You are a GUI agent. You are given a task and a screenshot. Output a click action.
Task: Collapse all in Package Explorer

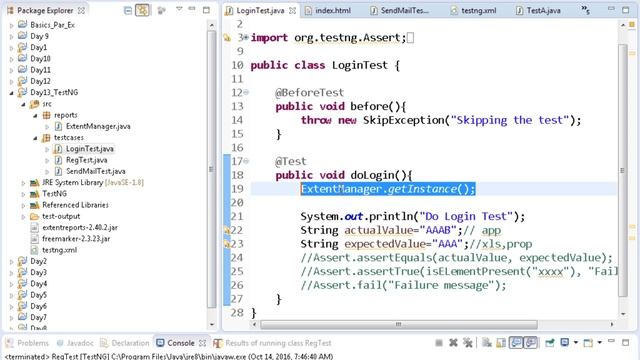(x=128, y=10)
